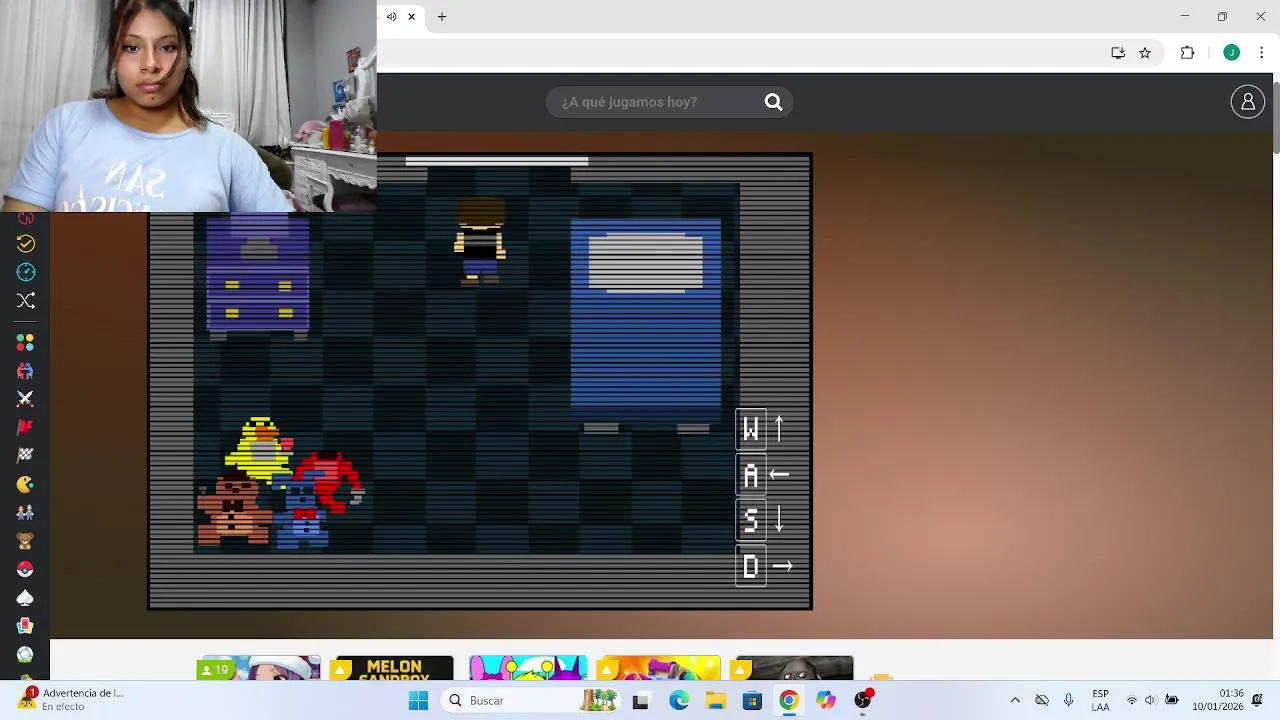
Task: Open the Chrome three-dot menu
Action: pyautogui.click(x=1262, y=53)
